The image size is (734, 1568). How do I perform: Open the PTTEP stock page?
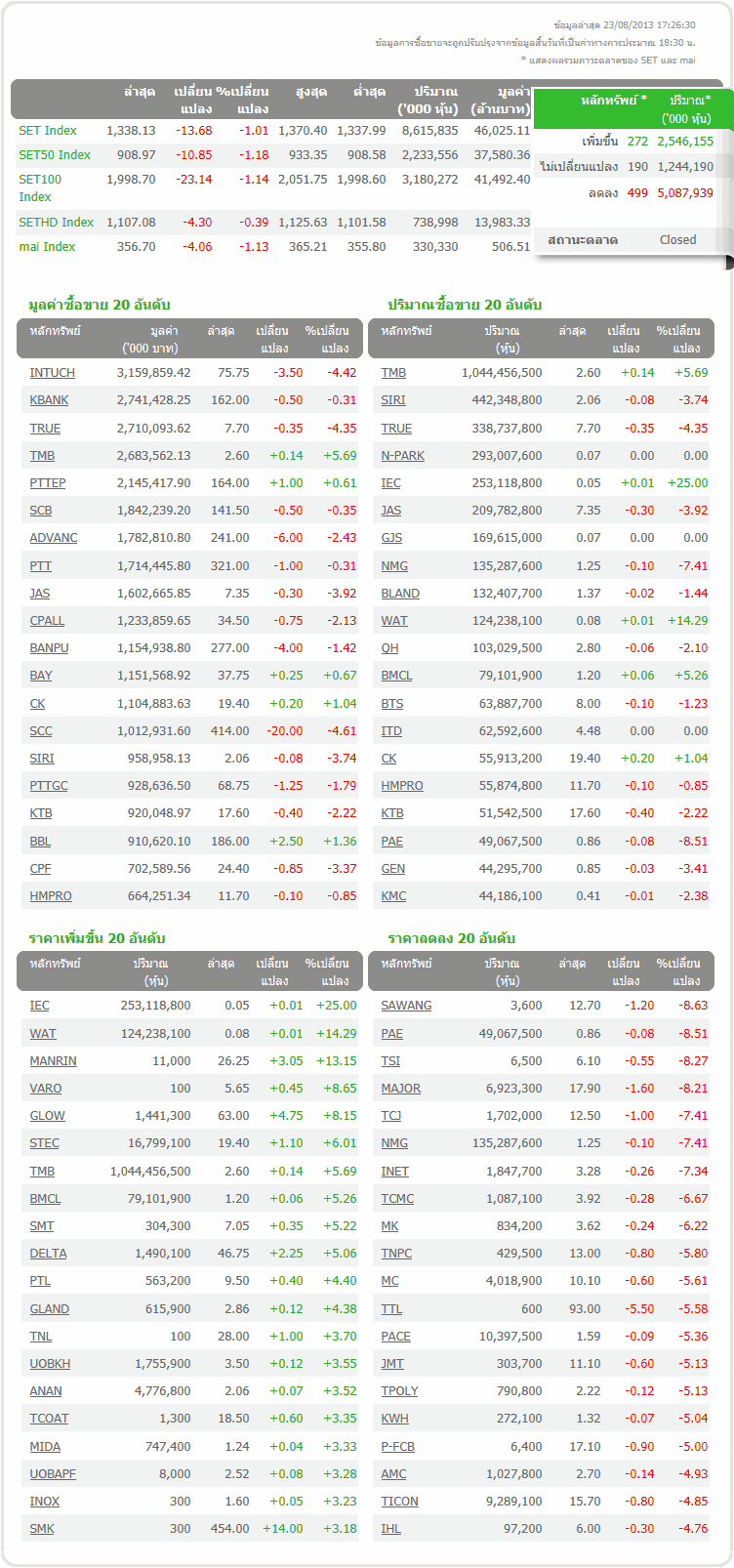(48, 483)
